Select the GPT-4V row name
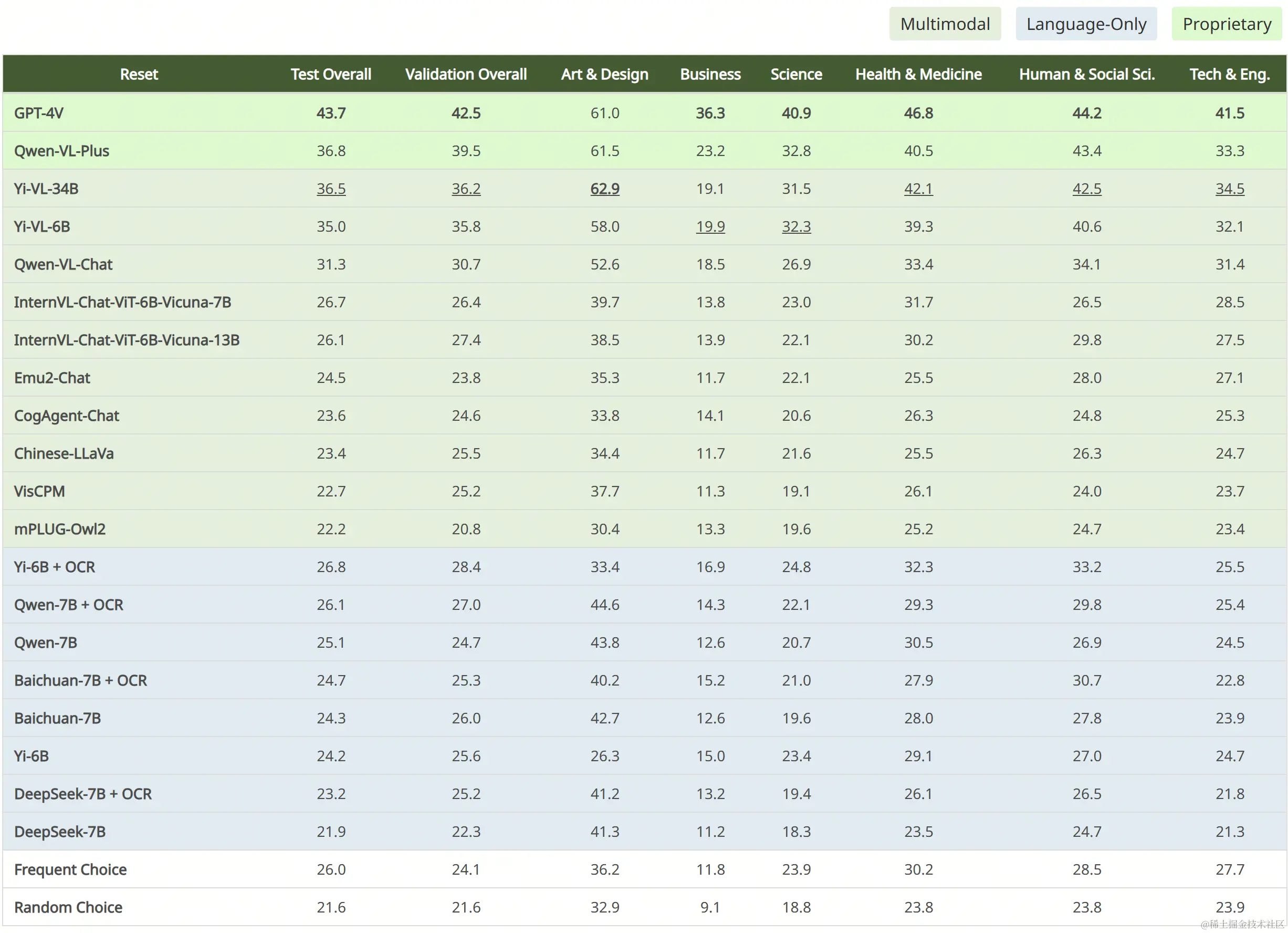Viewport: 1288px width, 933px height. [x=39, y=113]
